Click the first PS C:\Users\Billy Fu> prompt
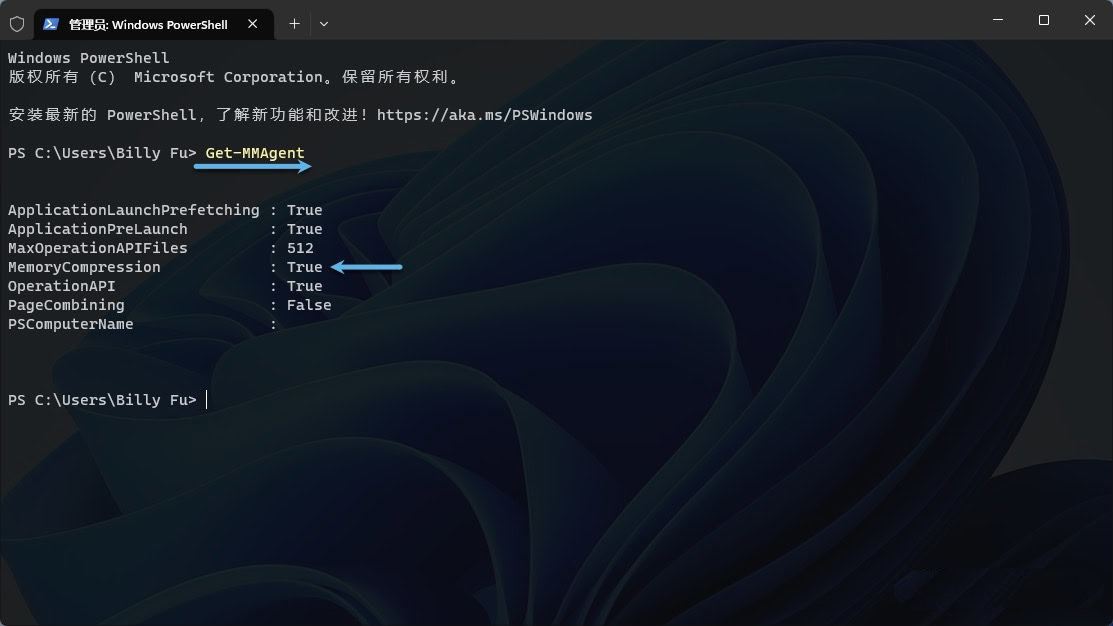 point(102,153)
